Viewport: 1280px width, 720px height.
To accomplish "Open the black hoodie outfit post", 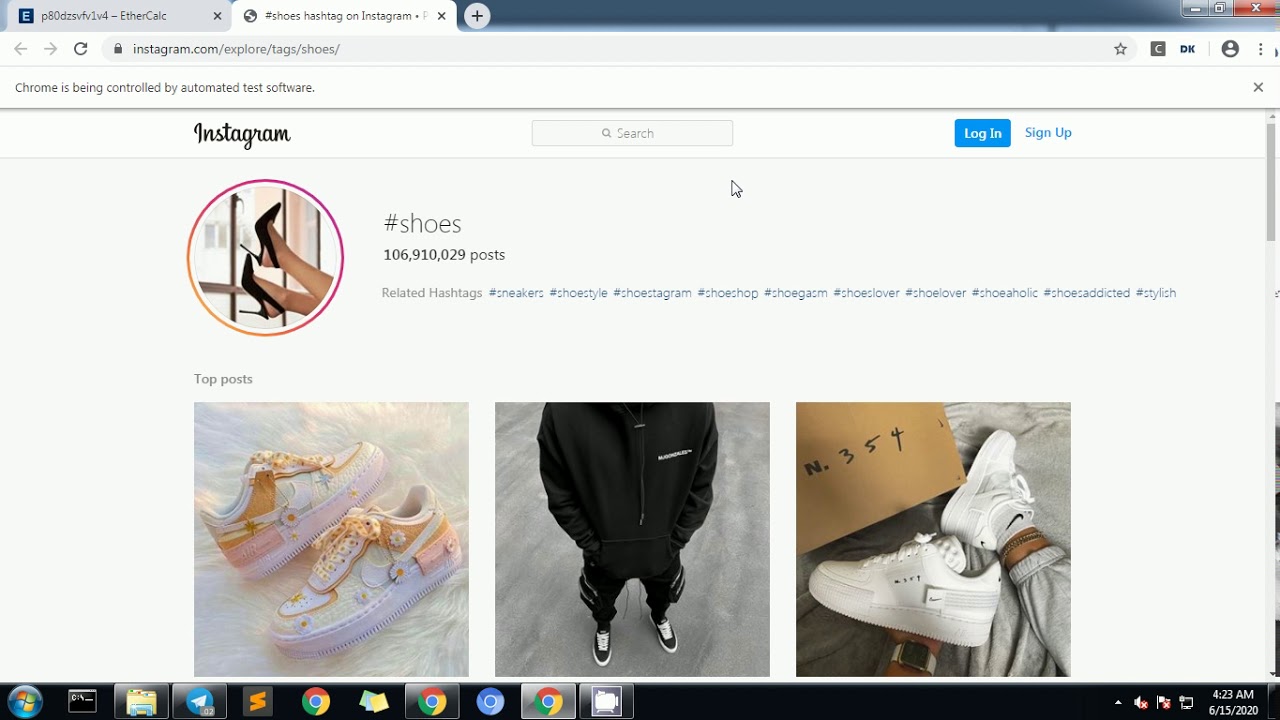I will (632, 539).
